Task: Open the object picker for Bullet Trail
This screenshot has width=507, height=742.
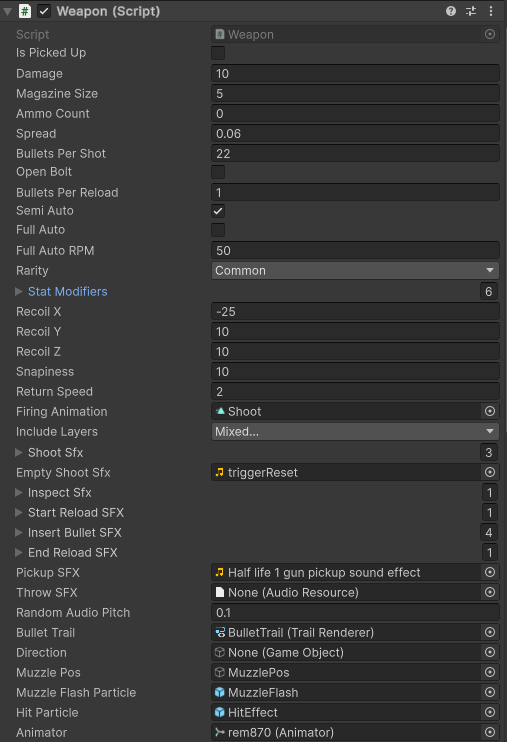Action: point(490,632)
